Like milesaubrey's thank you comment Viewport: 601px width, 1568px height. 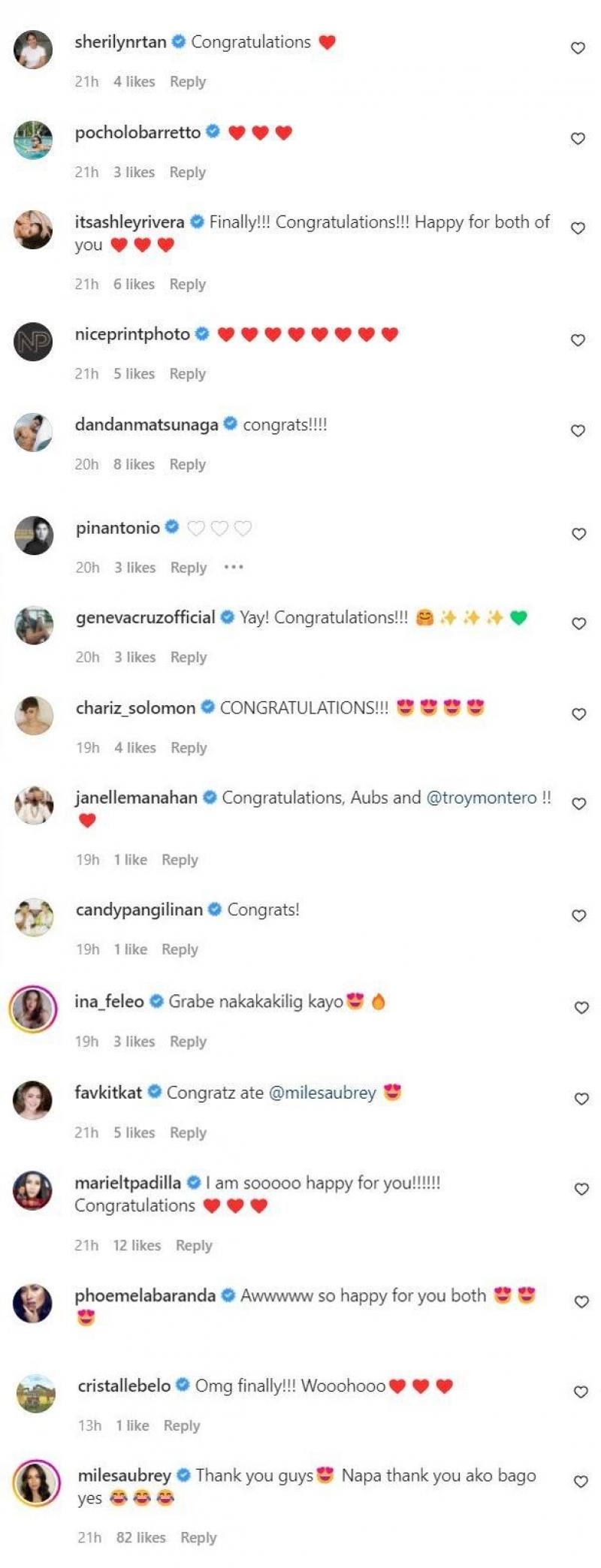click(581, 1482)
